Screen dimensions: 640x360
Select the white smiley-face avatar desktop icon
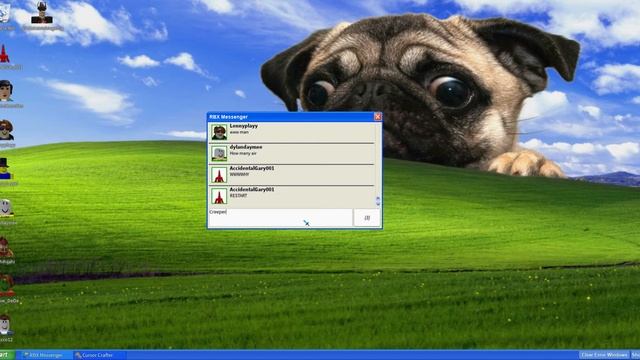pos(6,208)
